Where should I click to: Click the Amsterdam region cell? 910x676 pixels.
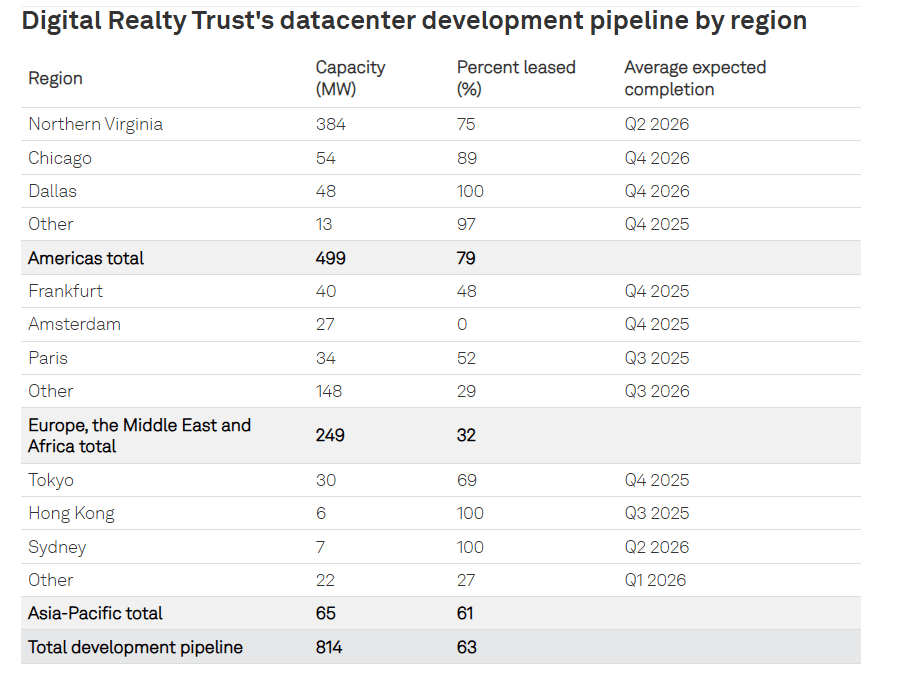tap(74, 324)
